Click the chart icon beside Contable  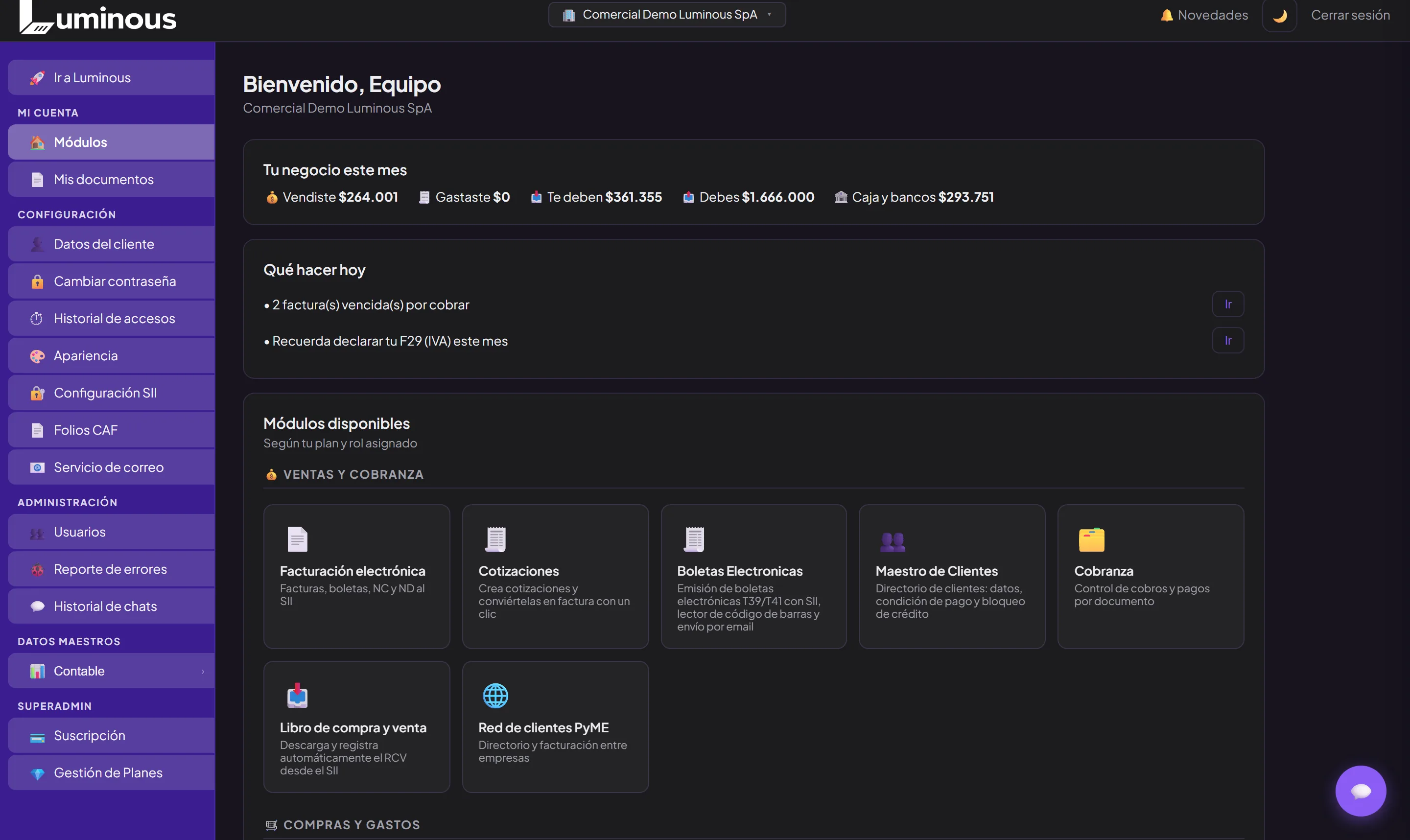pos(37,671)
